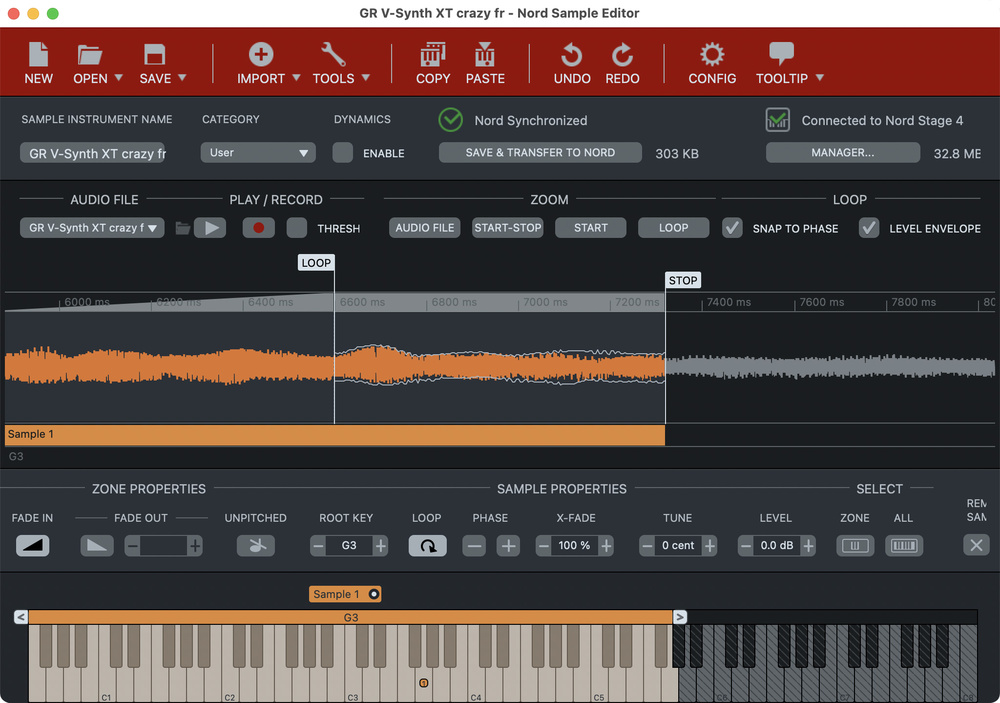Image resolution: width=1000 pixels, height=703 pixels.
Task: Click the Sample 1 orange strip
Action: tap(335, 434)
